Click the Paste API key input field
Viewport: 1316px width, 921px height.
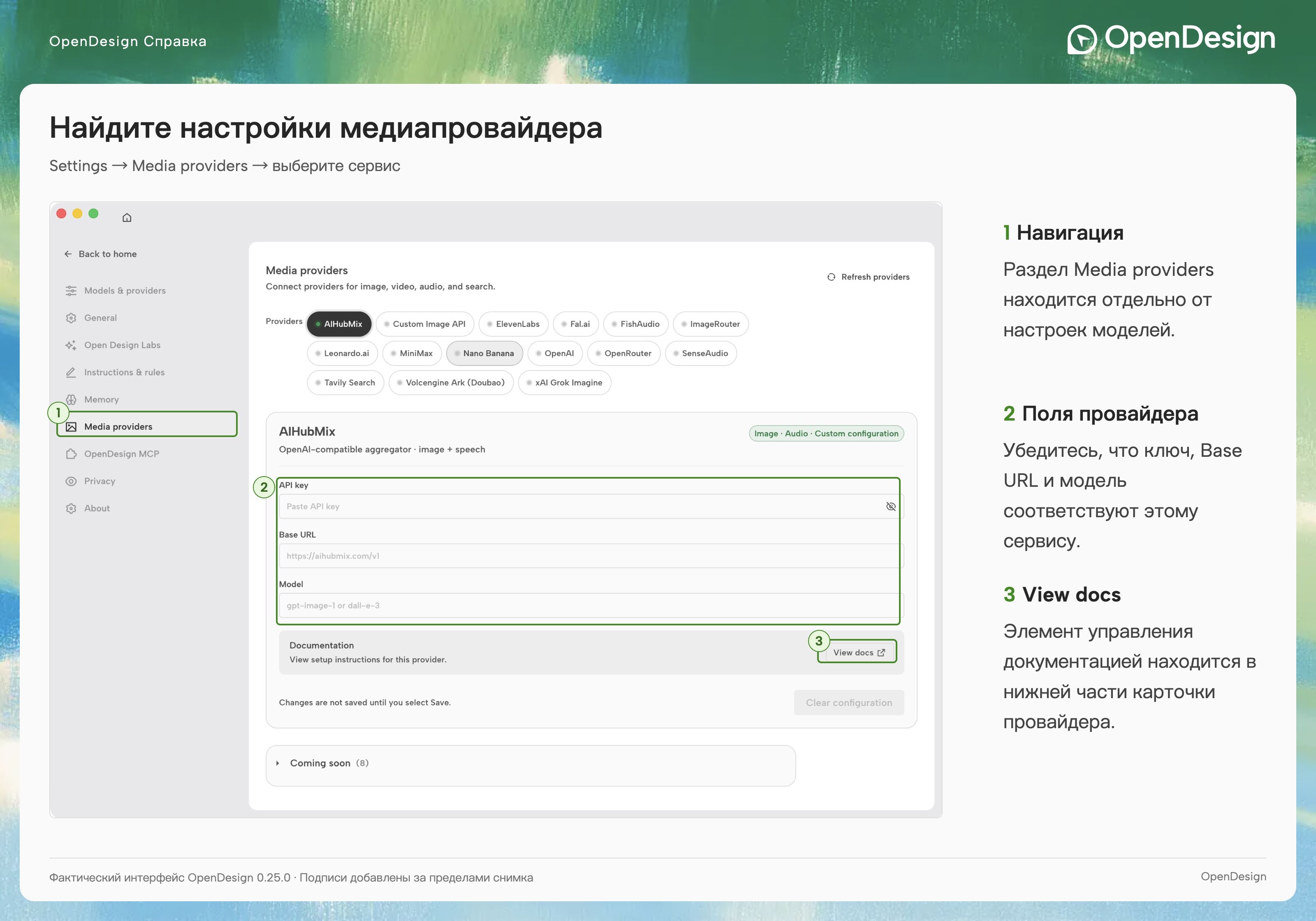tap(591, 507)
